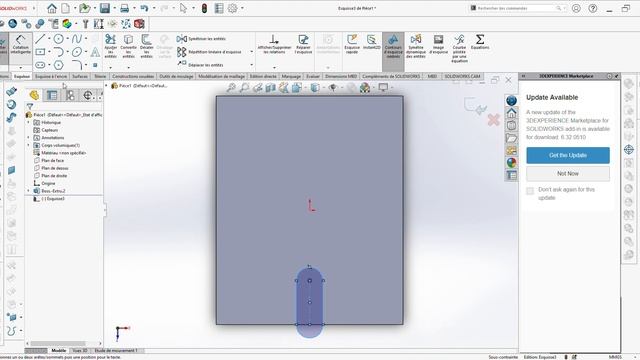Screen dimensions: 640x360
Task: Select the Line sketch tool
Action: [40, 39]
